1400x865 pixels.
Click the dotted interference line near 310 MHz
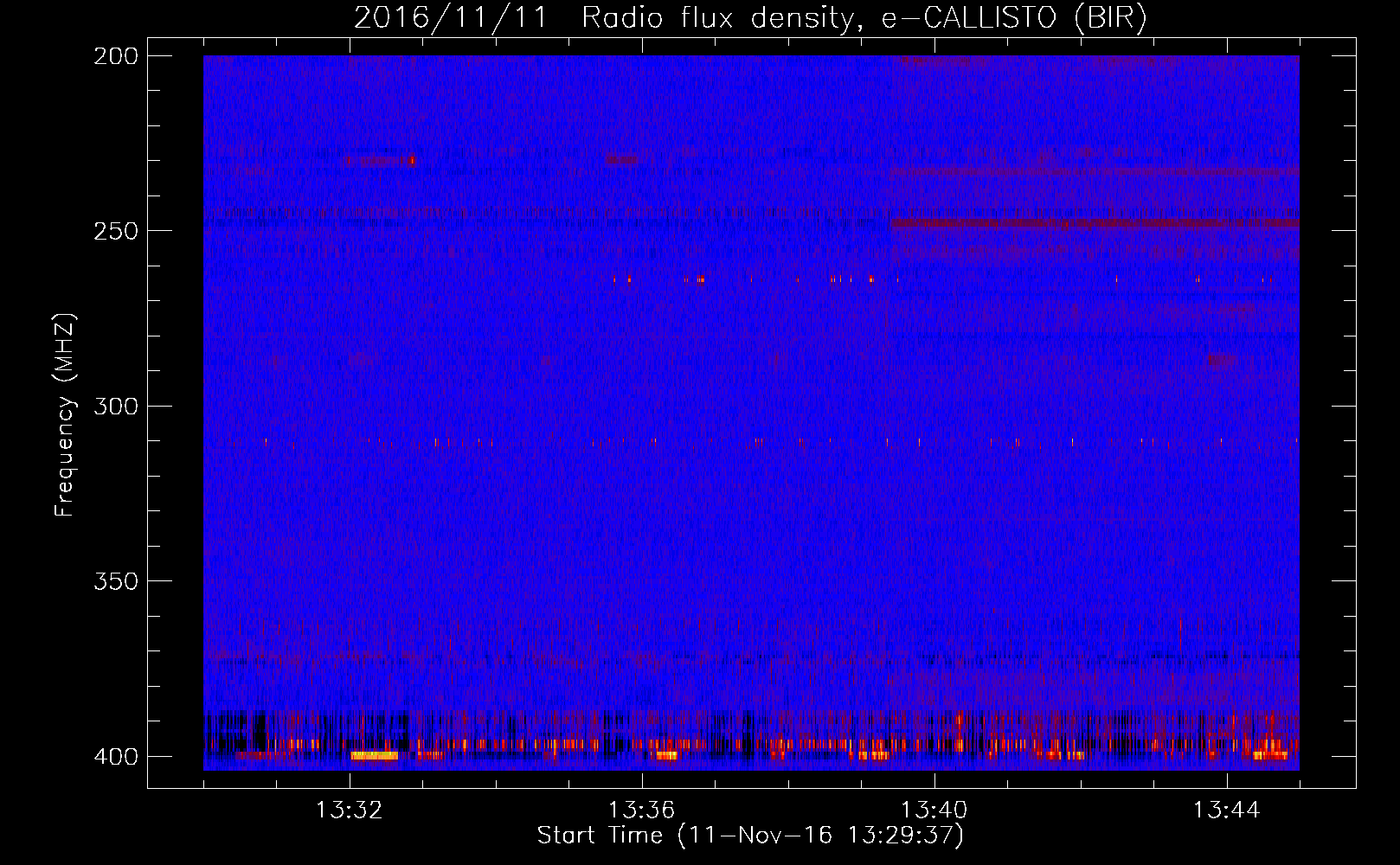point(751,441)
